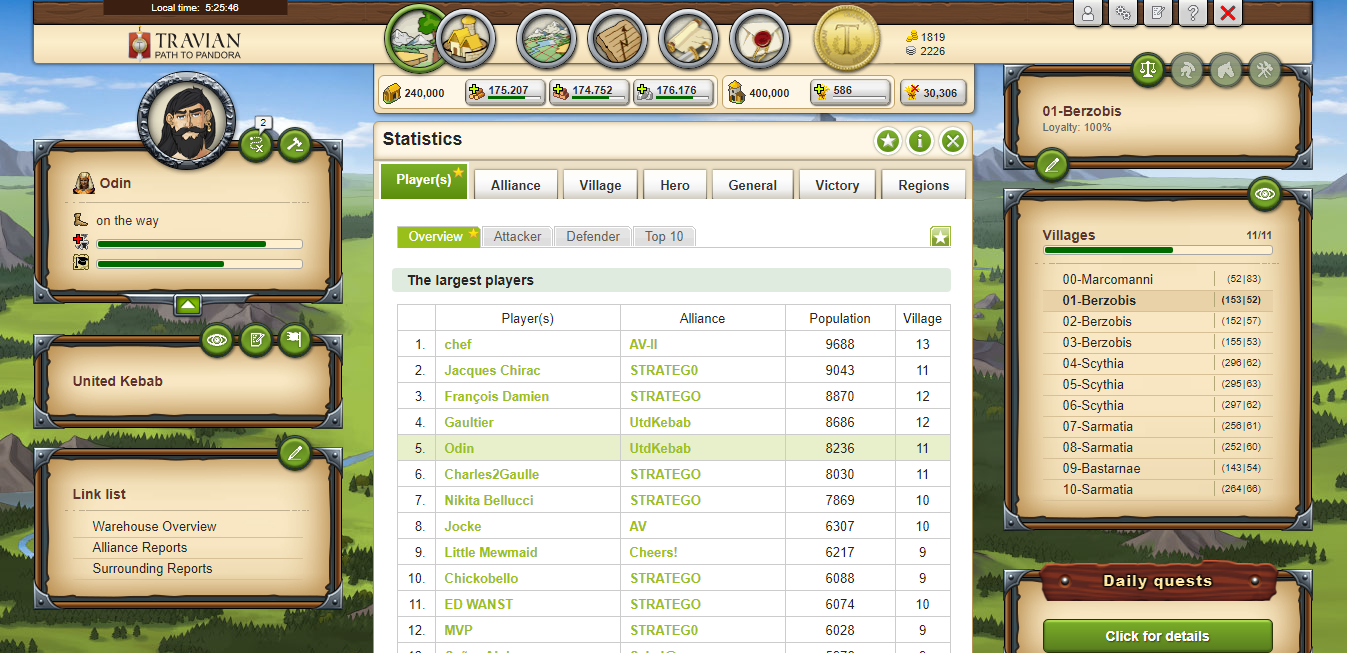
Task: Switch to the Victory statistics tab
Action: pos(837,185)
